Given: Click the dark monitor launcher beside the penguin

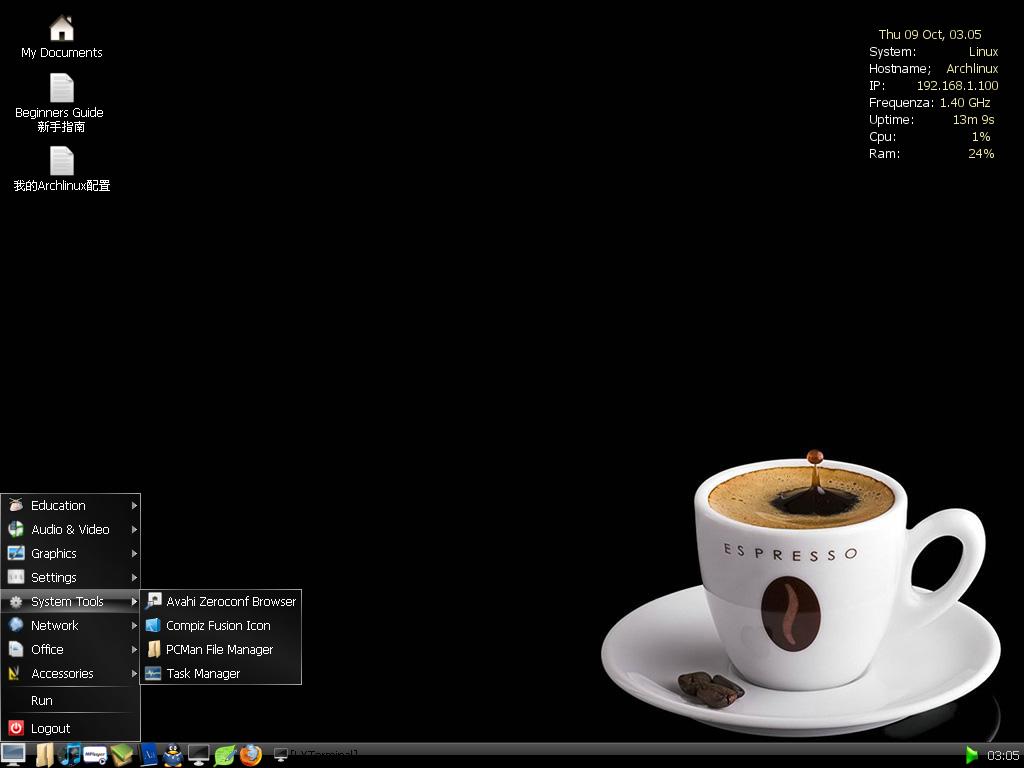Looking at the screenshot, I should tap(199, 755).
